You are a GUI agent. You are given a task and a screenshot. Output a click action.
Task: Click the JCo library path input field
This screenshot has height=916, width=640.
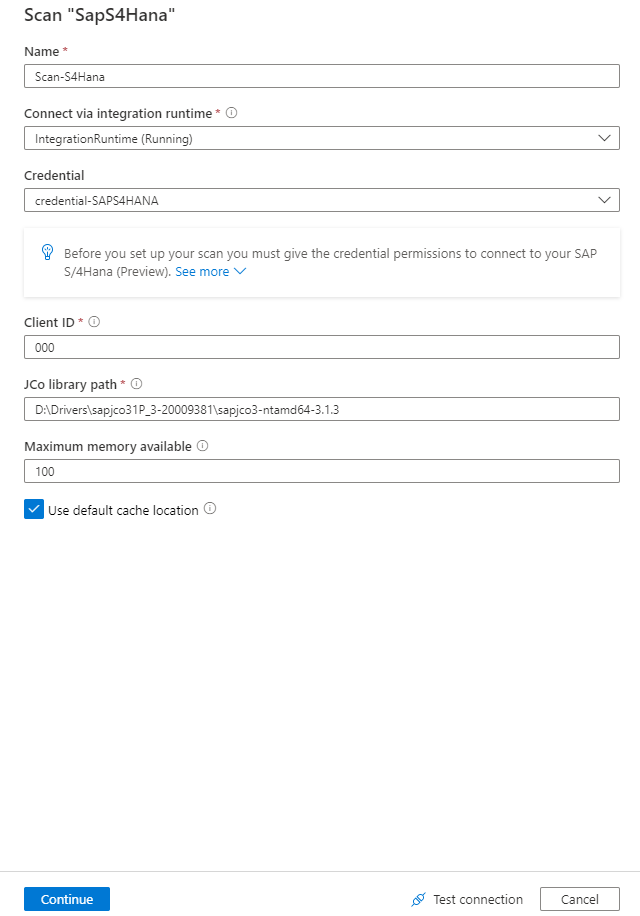(320, 408)
